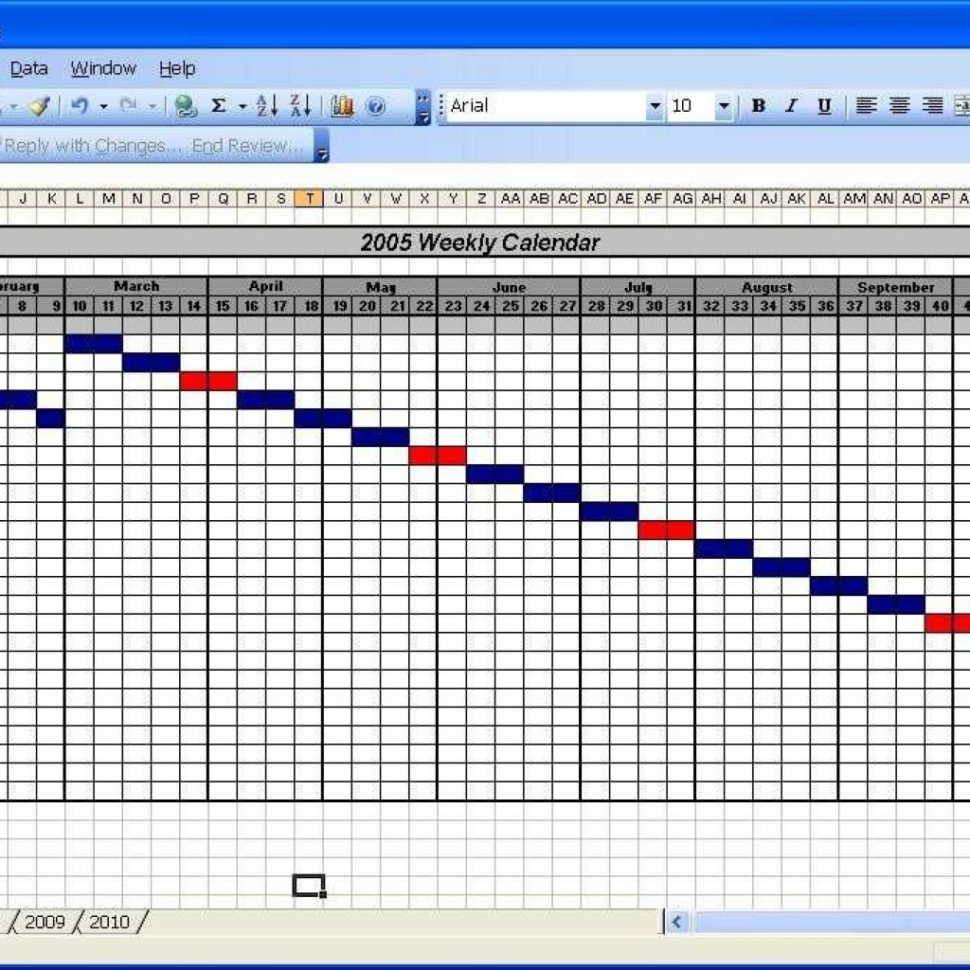Open the Data menu

[x=28, y=68]
